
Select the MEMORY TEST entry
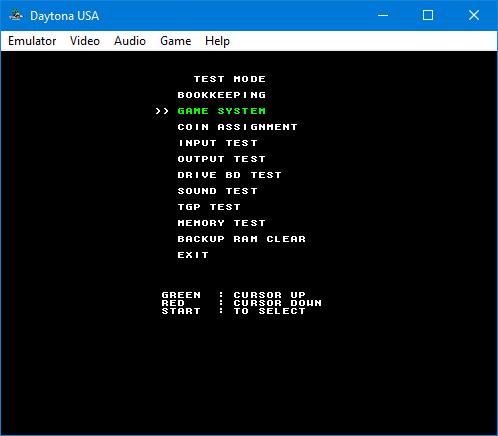222,223
